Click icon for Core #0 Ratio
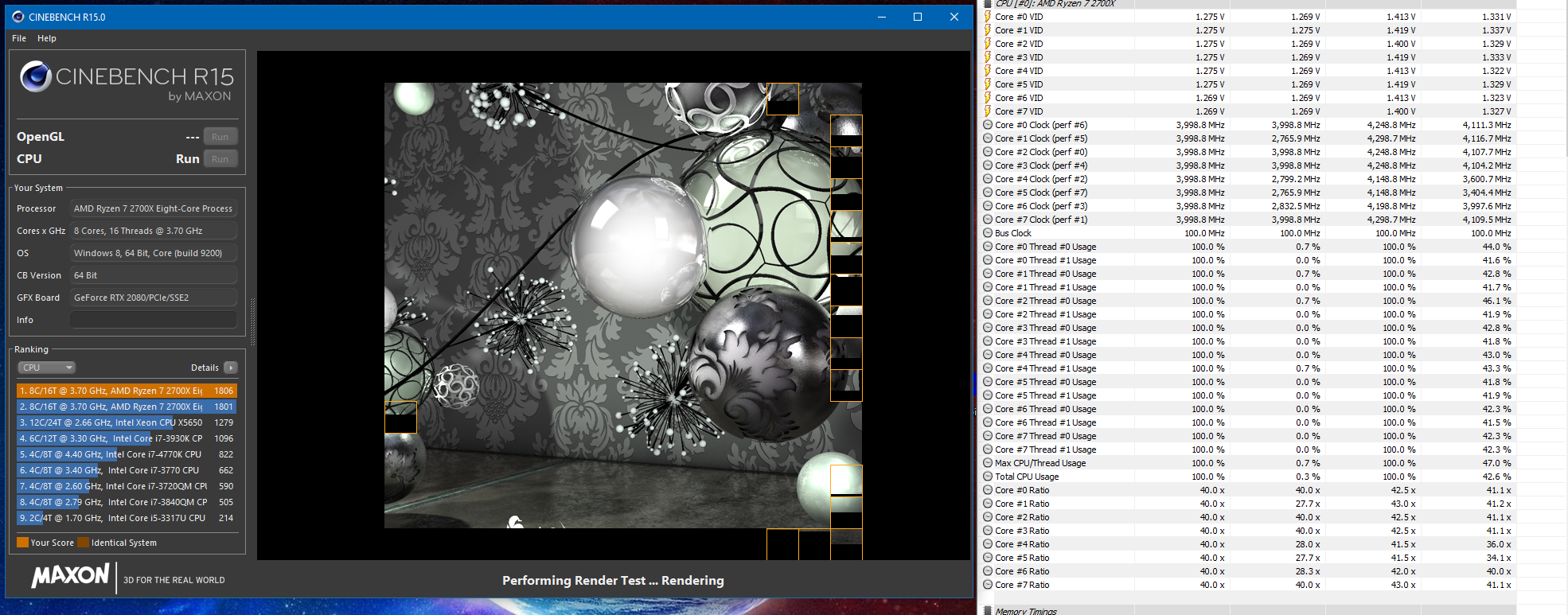This screenshot has height=615, width=1568. pyautogui.click(x=988, y=490)
